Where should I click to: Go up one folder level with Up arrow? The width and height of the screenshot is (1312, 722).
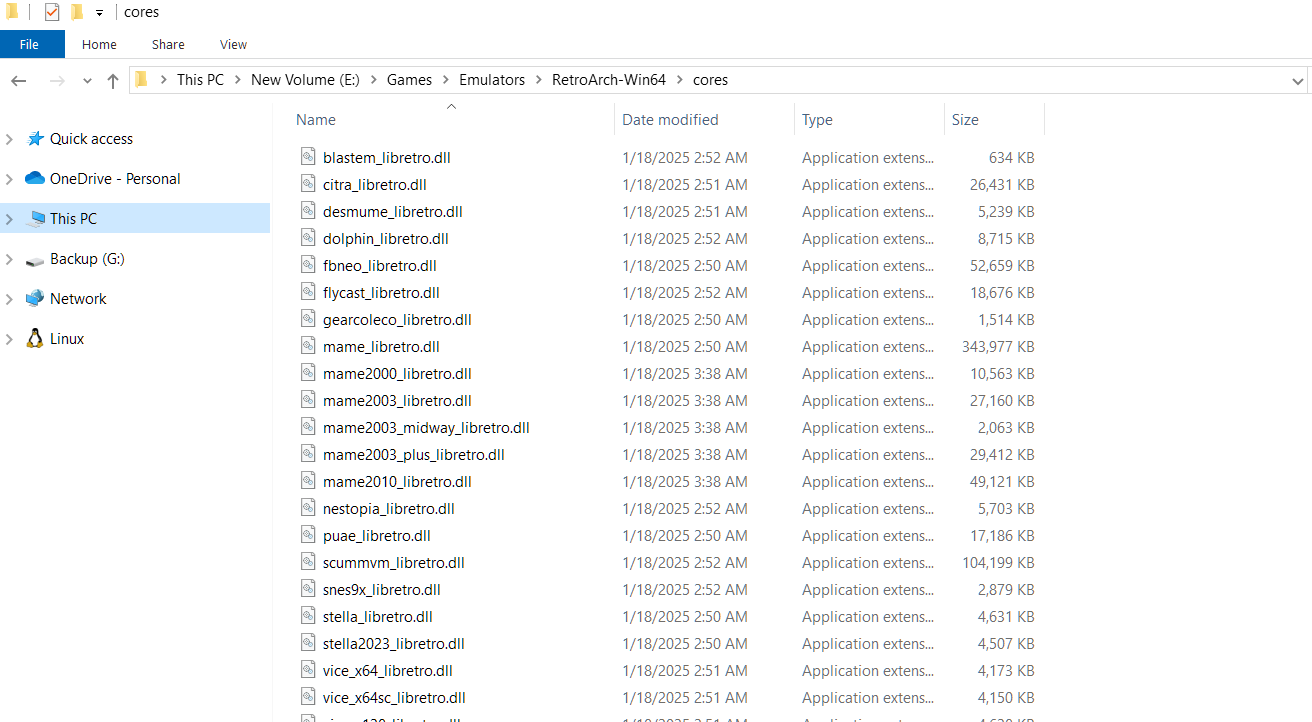[x=112, y=80]
